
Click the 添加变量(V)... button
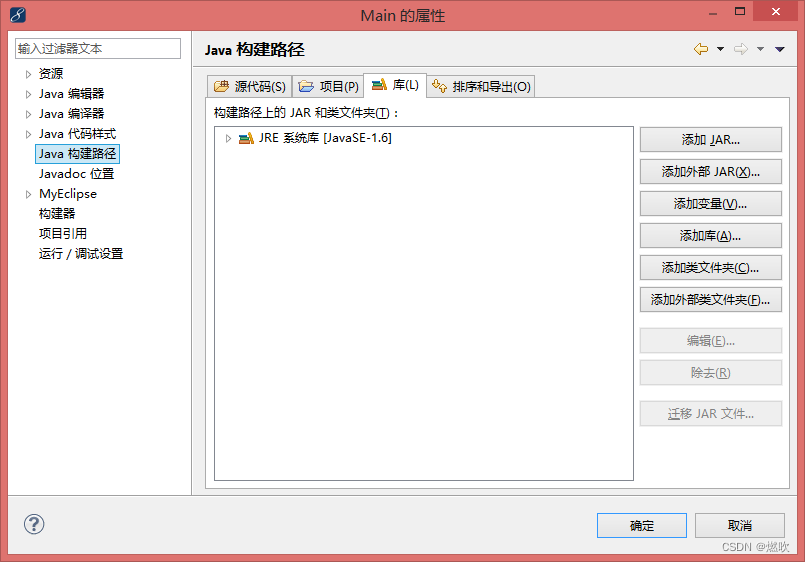click(711, 204)
